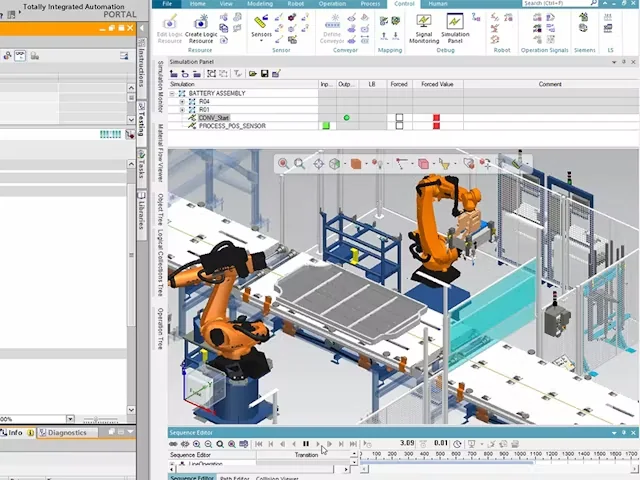Click the Sequence Editor horizontal scrollbar right arrow
640x480 pixels.
(346, 470)
